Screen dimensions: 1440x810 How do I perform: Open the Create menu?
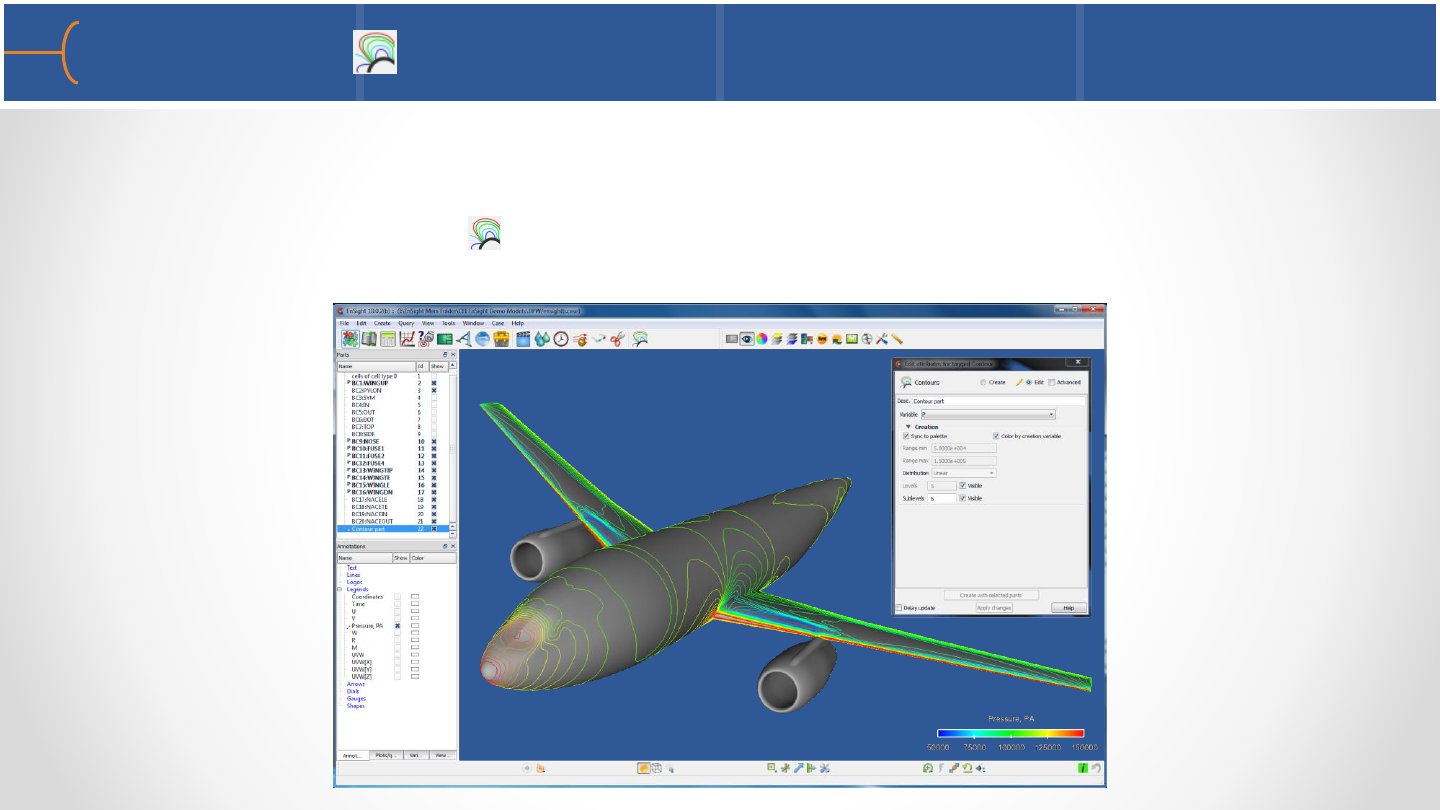pyautogui.click(x=382, y=323)
